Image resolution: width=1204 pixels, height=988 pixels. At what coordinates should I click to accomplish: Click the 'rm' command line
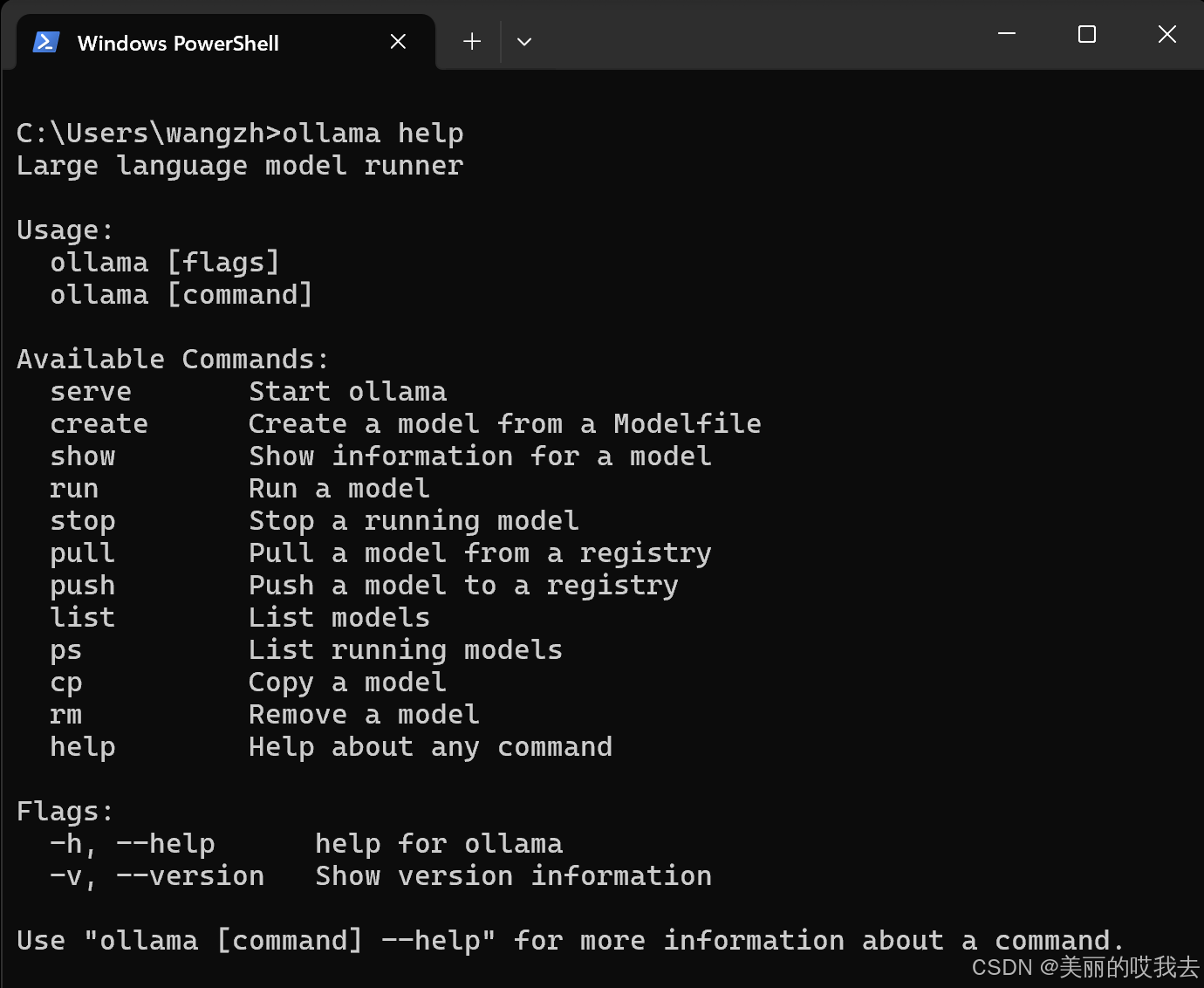click(65, 714)
